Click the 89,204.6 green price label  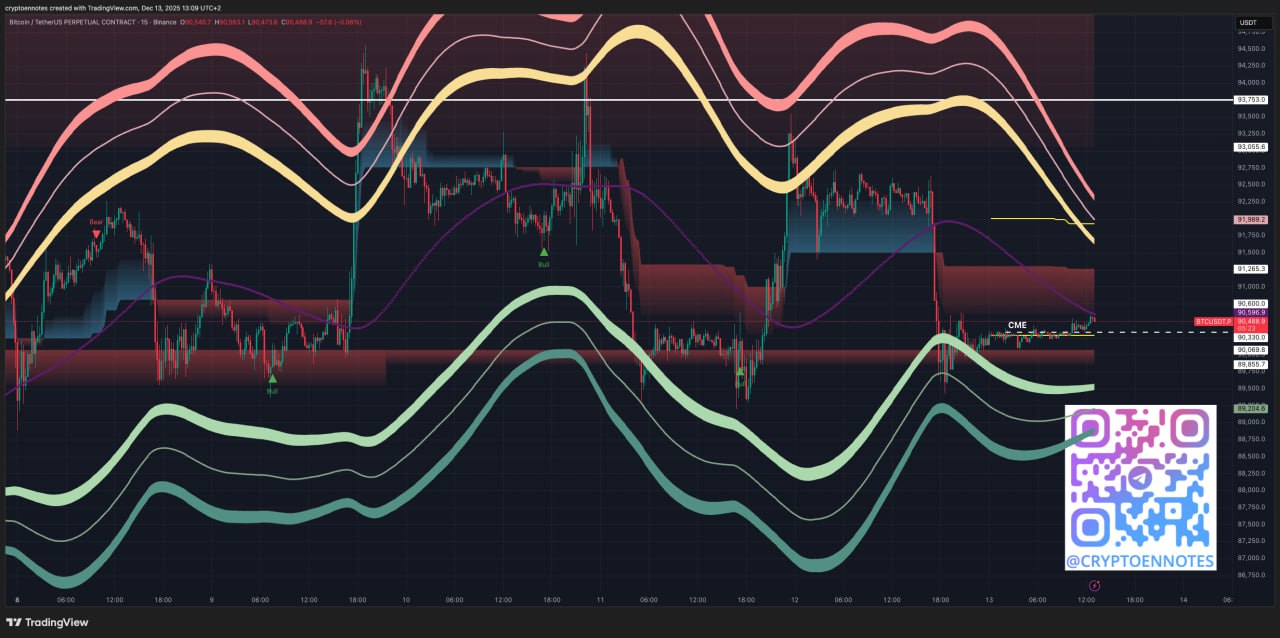point(1251,408)
